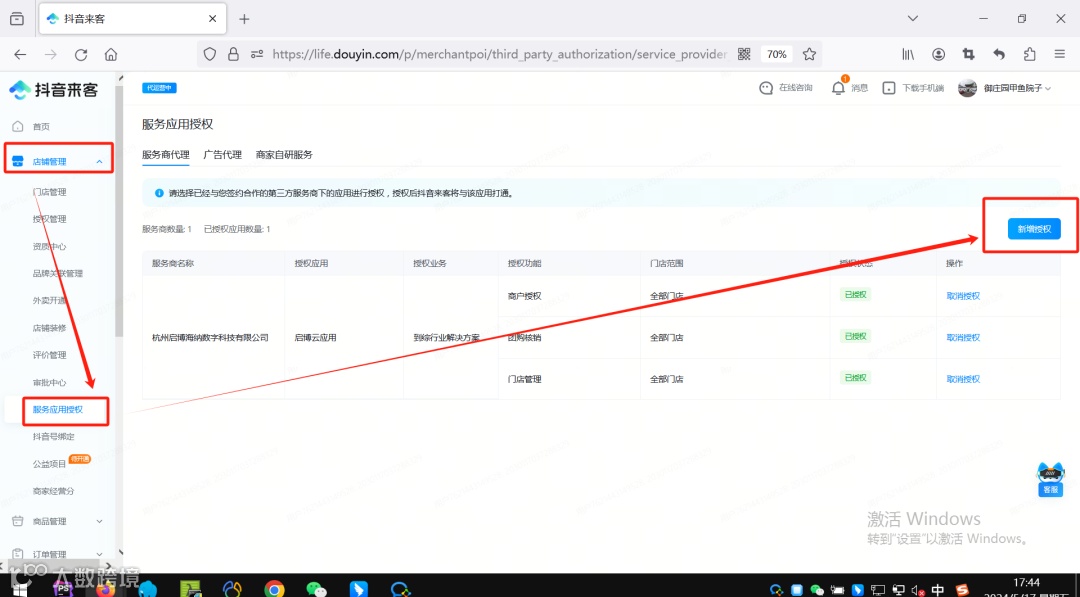The height and width of the screenshot is (597, 1080).
Task: Open Google Chrome from the taskbar
Action: coord(274,589)
